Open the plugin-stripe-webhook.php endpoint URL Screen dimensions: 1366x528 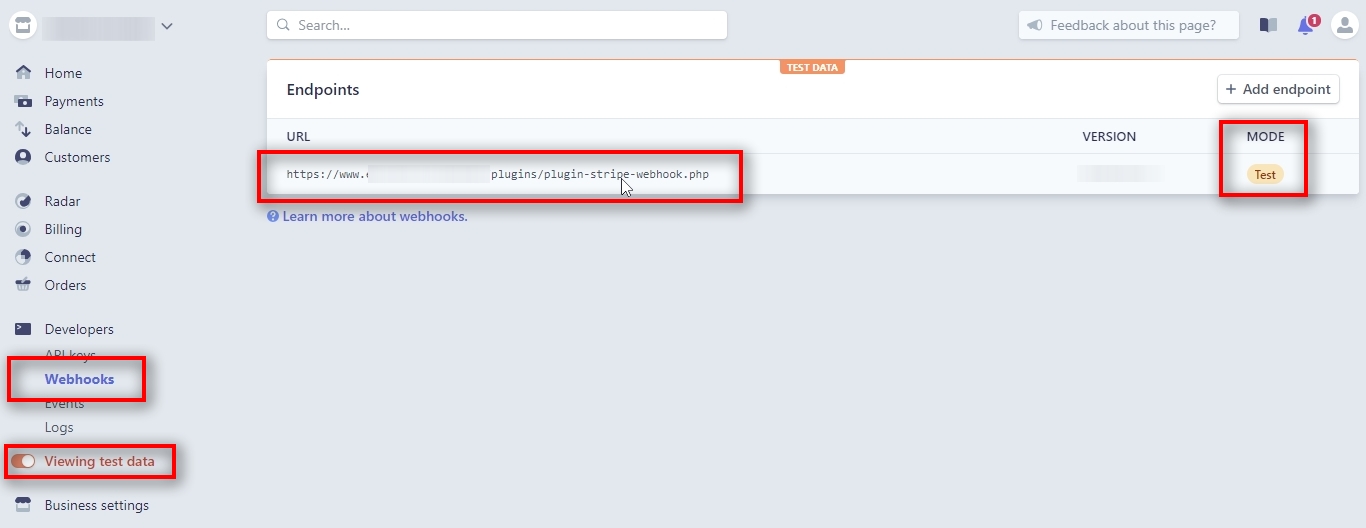click(498, 174)
